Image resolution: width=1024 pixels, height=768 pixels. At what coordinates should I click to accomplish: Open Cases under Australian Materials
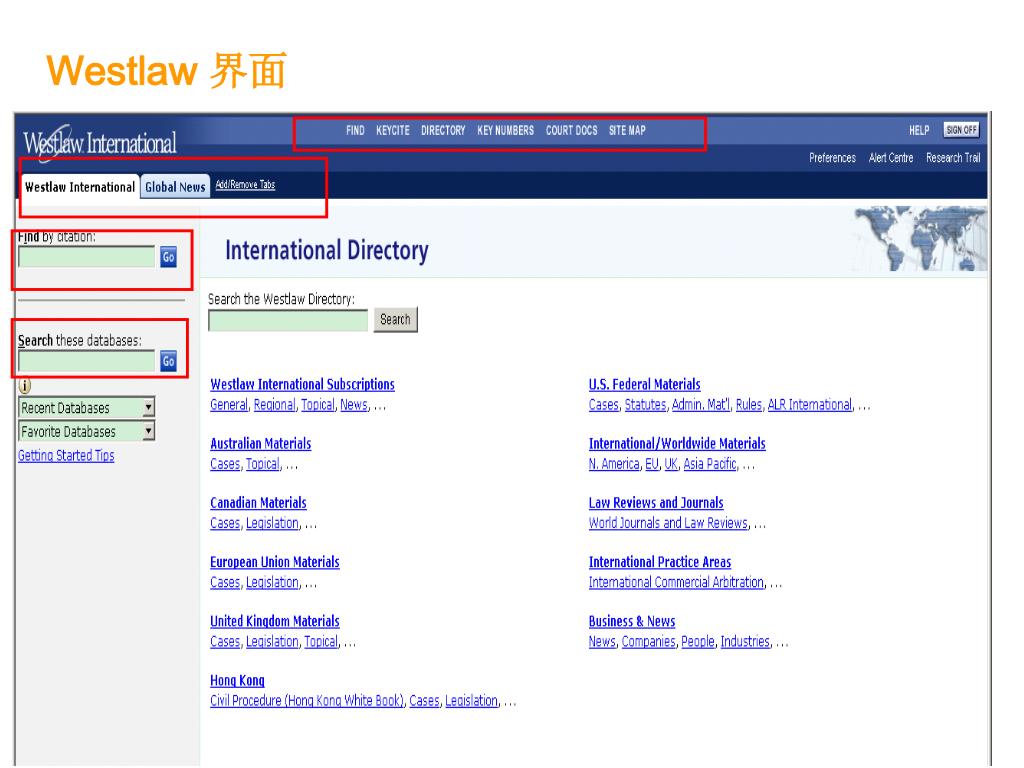coord(225,464)
